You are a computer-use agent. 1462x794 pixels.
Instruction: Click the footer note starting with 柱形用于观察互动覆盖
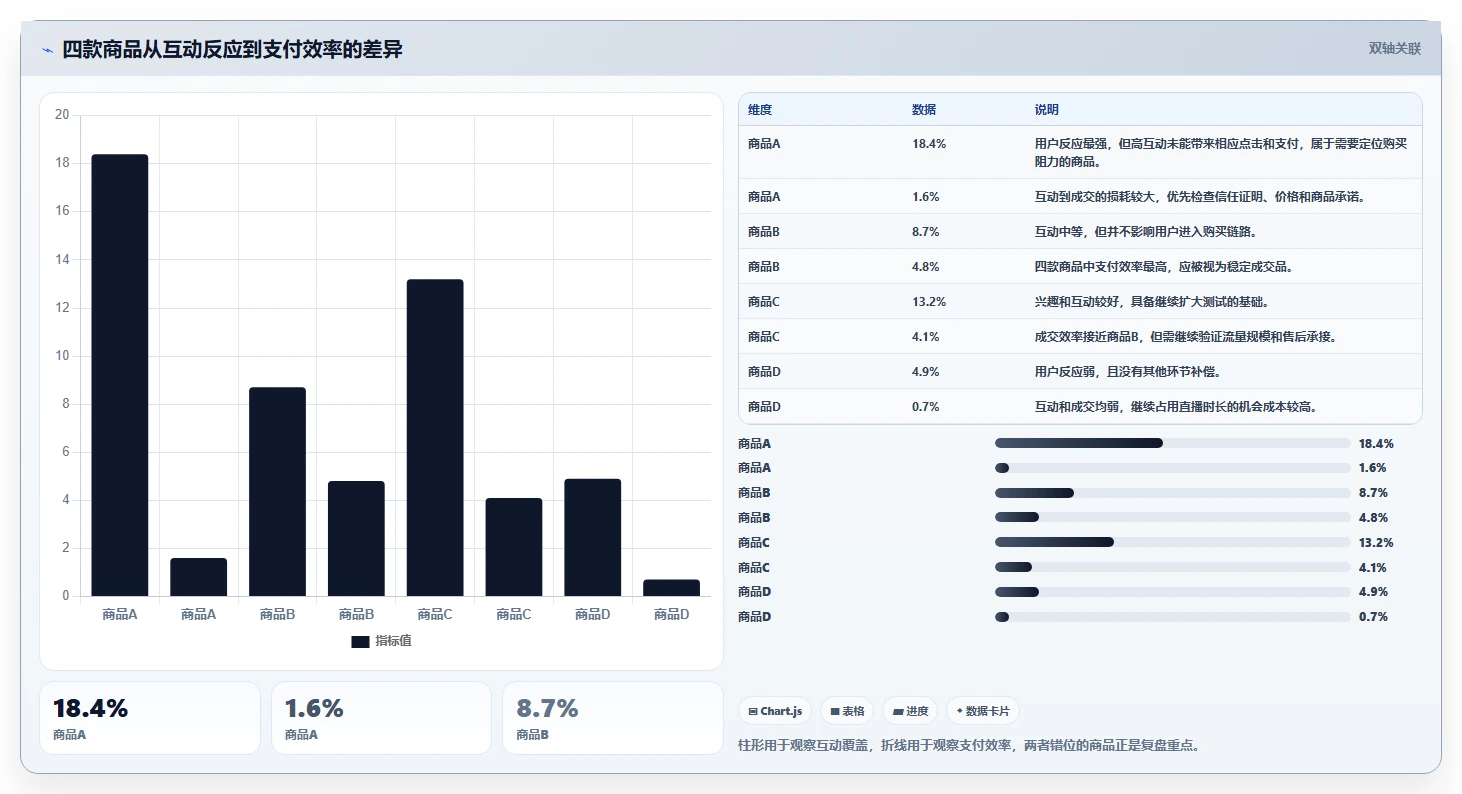(969, 745)
